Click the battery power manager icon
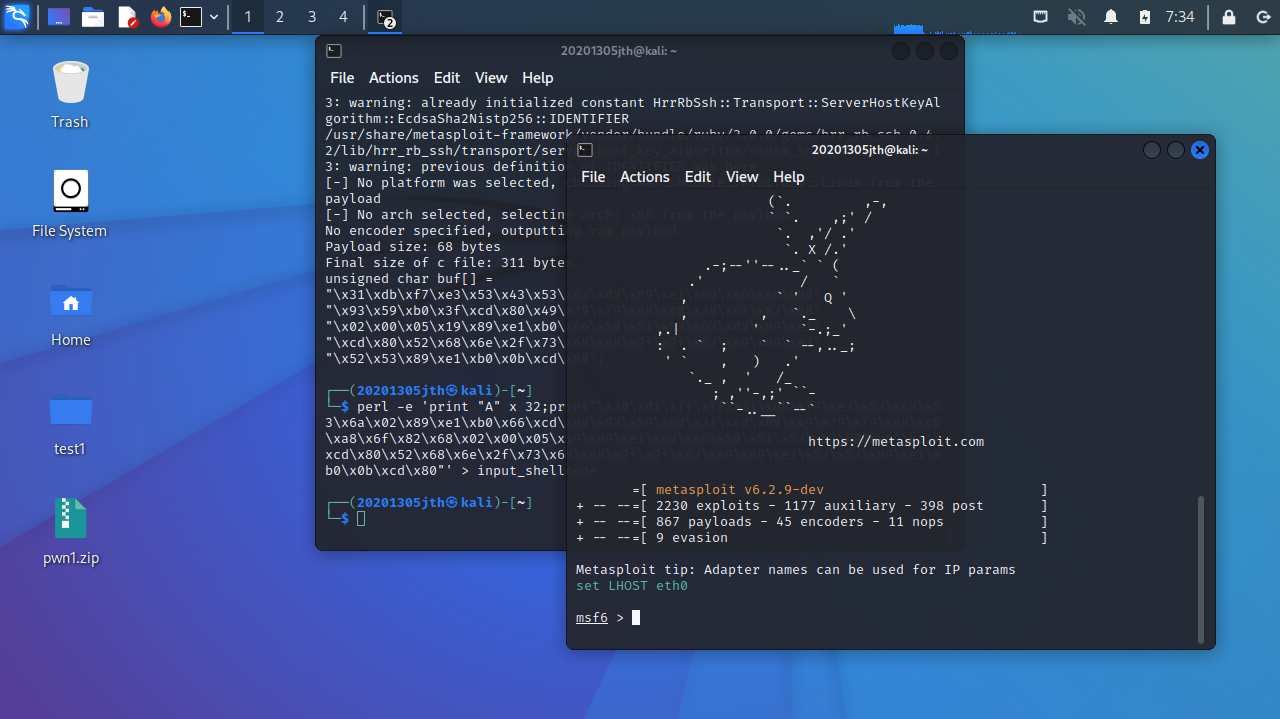Screen dimensions: 1280x719 tap(1145, 17)
